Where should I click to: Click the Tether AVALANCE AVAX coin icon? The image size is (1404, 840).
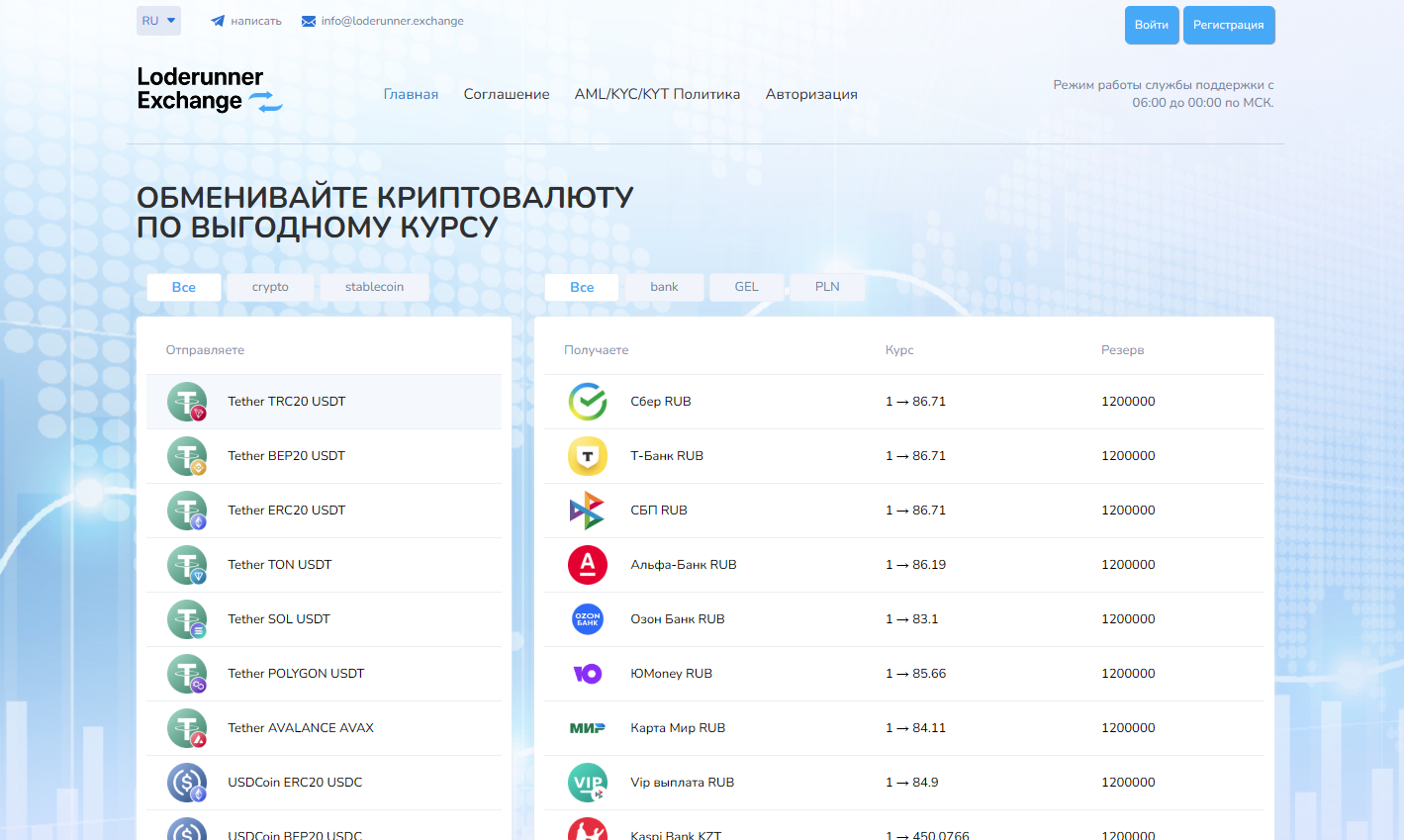tap(187, 728)
